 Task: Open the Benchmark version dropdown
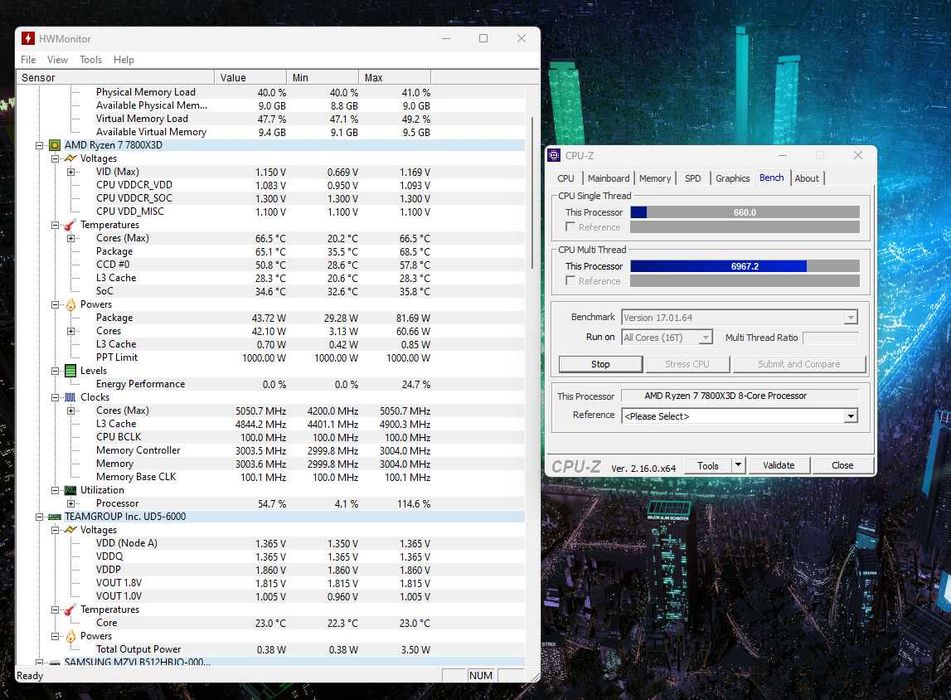pos(851,317)
